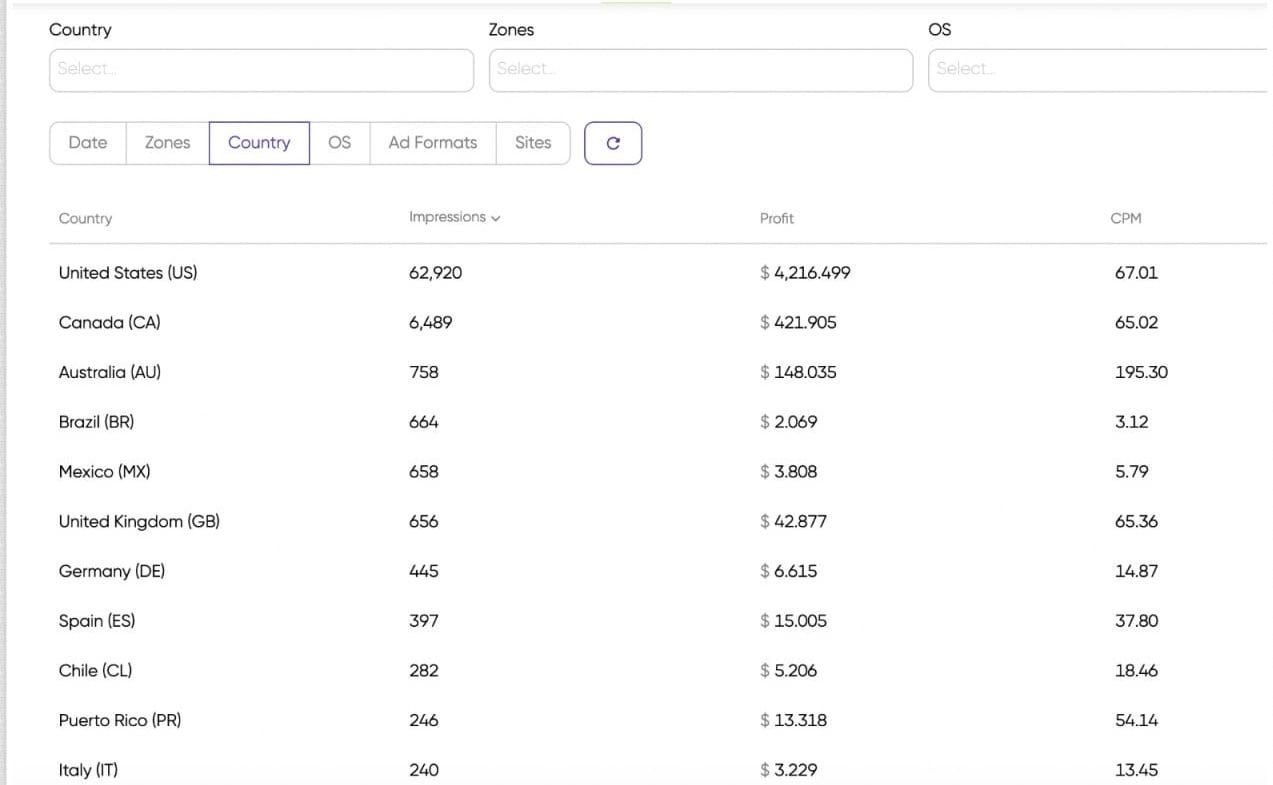
Task: Open the OS tab
Action: coord(339,142)
